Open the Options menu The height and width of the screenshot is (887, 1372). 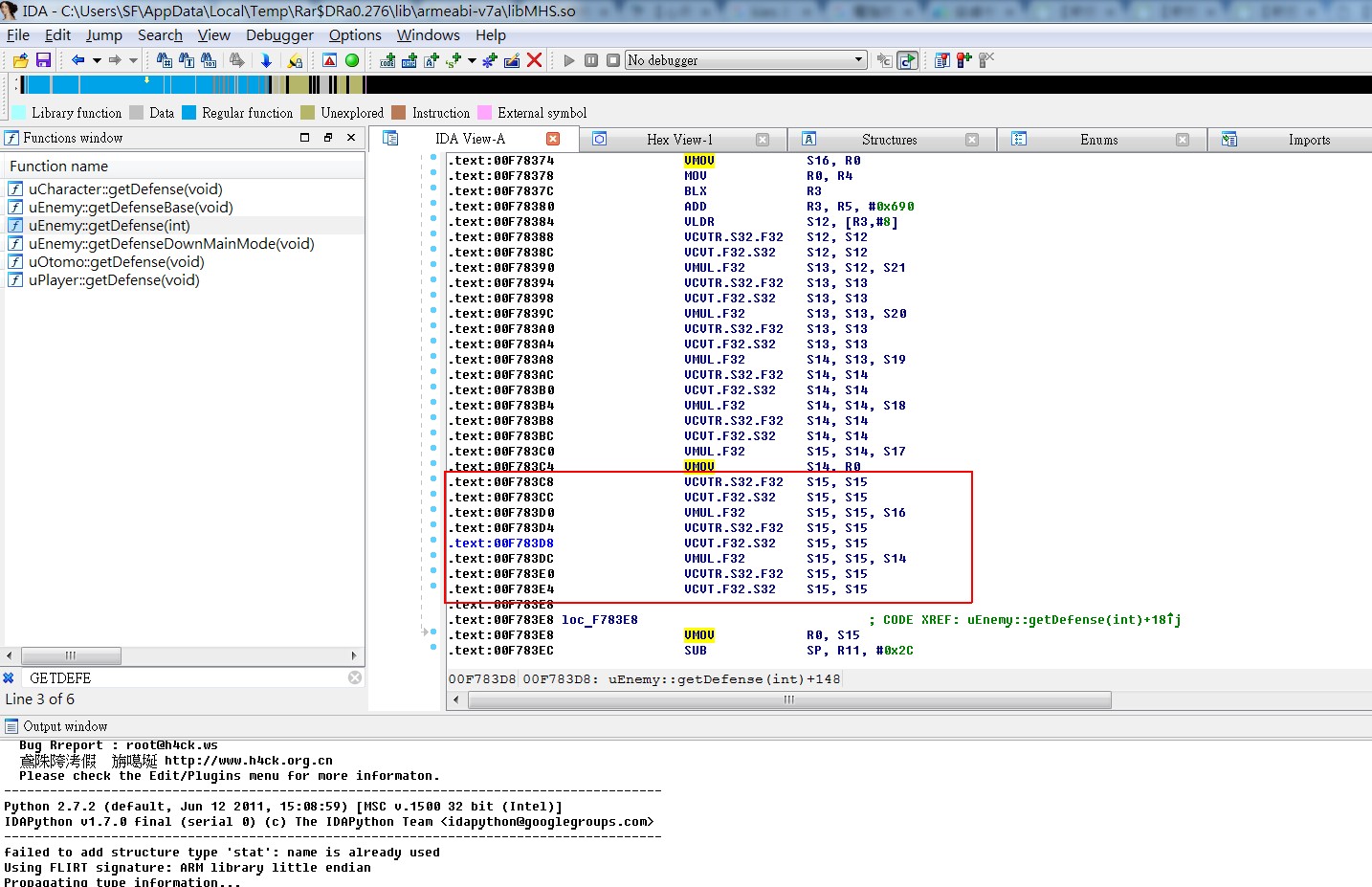355,35
